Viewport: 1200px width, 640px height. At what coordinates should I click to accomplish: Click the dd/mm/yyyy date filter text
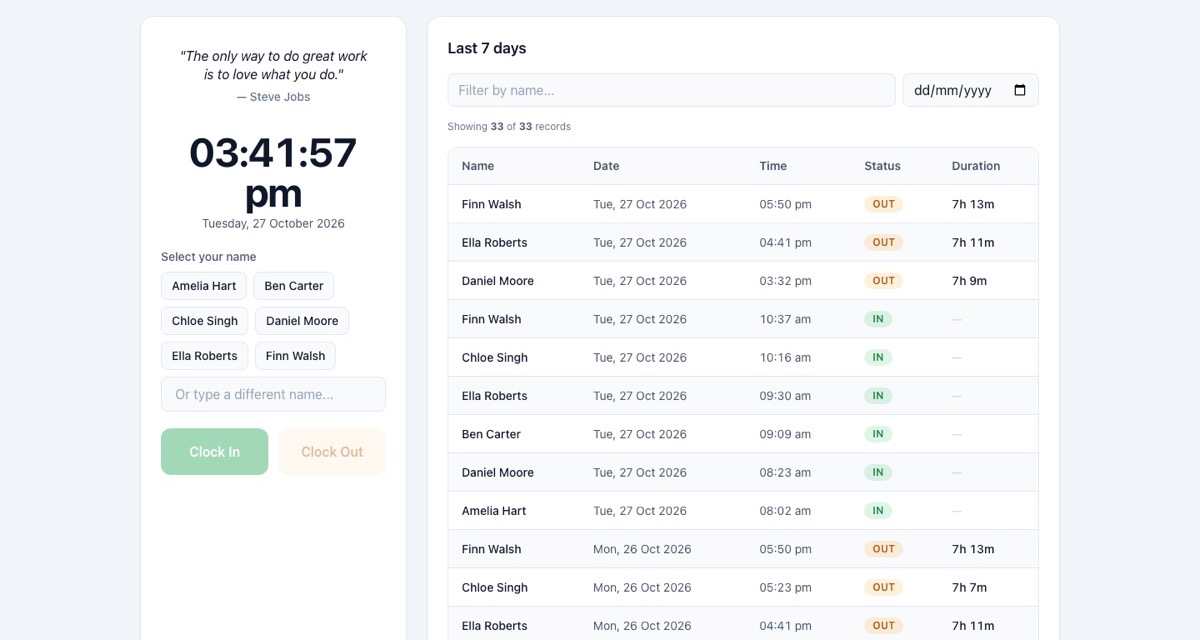click(953, 90)
